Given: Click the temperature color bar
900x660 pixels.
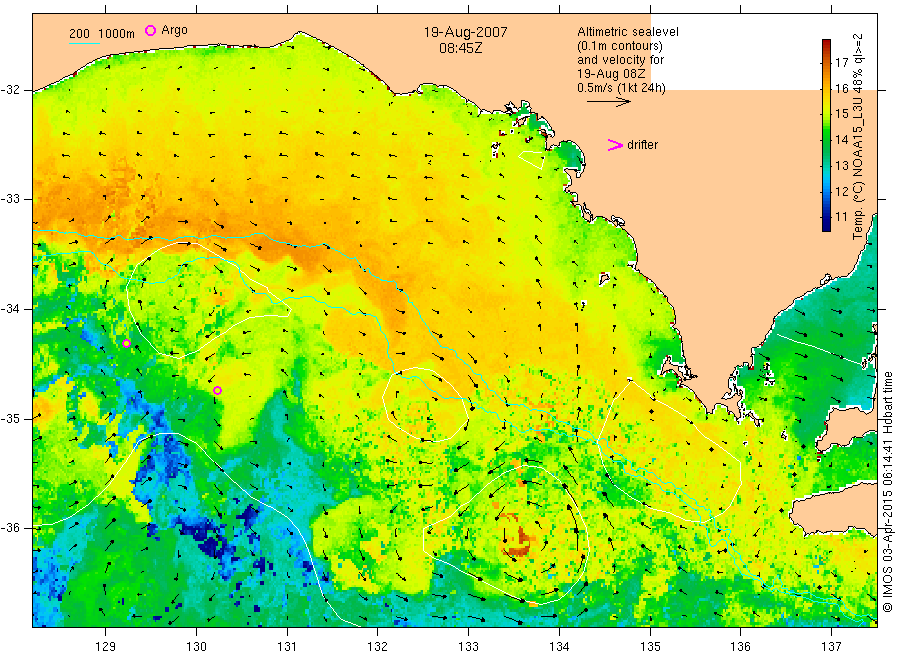Looking at the screenshot, I should tap(826, 135).
